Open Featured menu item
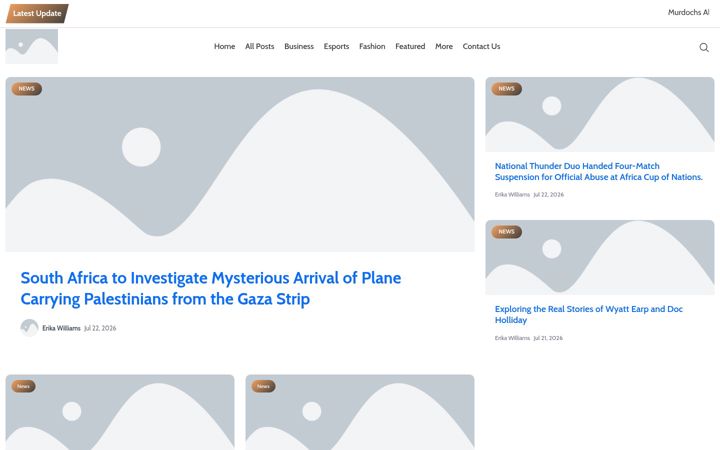This screenshot has height=450, width=720. coord(410,46)
